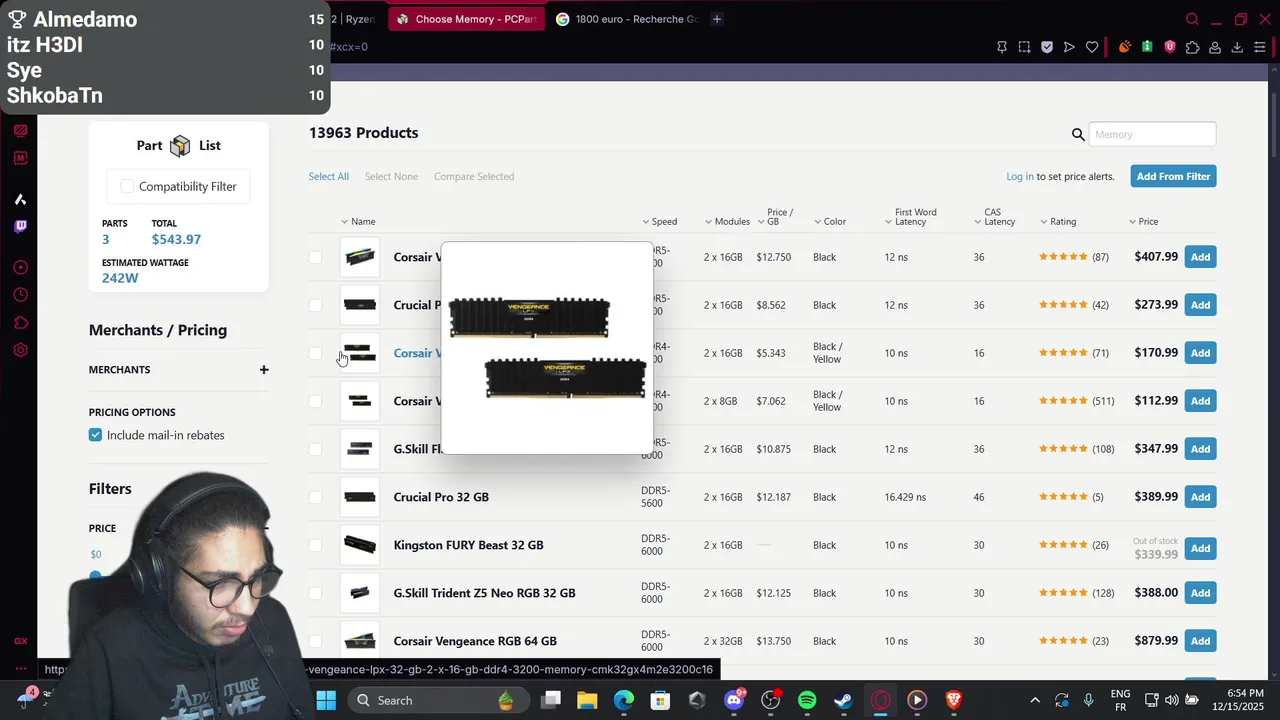Sort products by CAS Latency column
The image size is (1280, 720).
click(995, 217)
